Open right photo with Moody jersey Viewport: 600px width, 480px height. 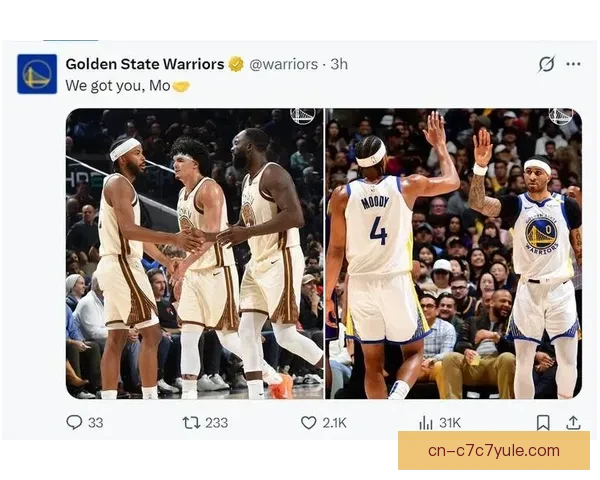[x=454, y=253]
